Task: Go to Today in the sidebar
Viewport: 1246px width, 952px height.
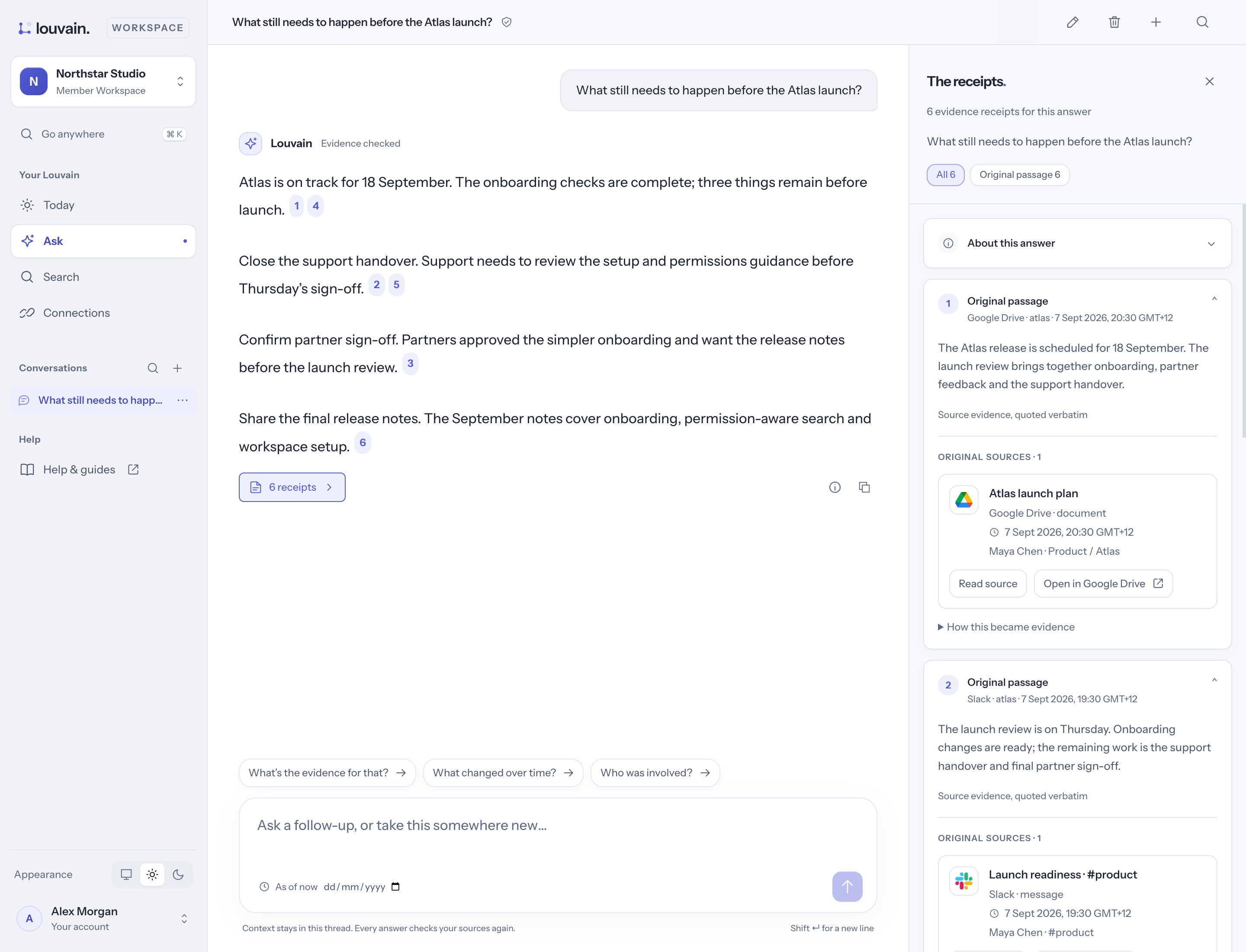Action: 103,205
